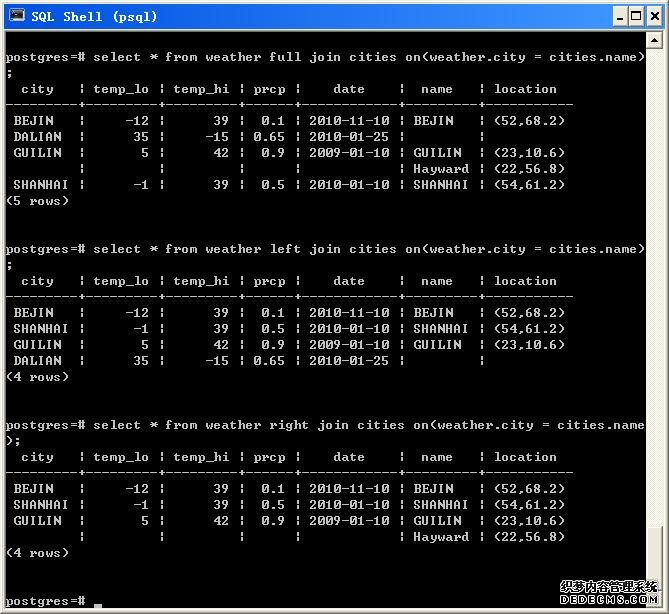The height and width of the screenshot is (614, 669).
Task: Click the SQL Shell (psql) title bar text
Action: tap(94, 16)
